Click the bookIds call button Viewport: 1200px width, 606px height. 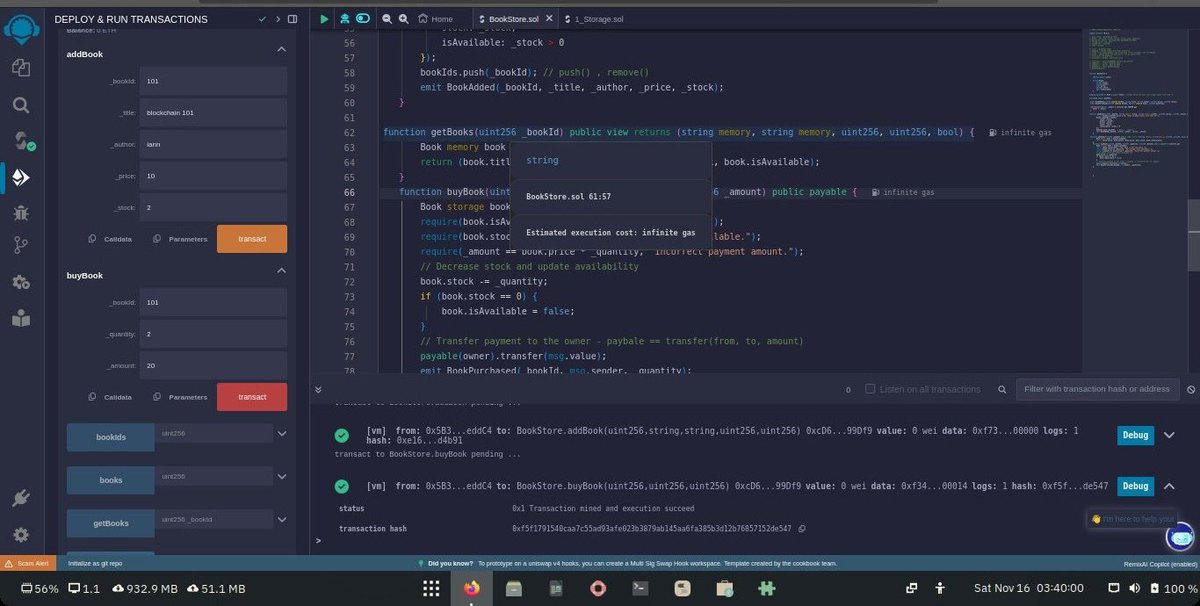(x=110, y=438)
